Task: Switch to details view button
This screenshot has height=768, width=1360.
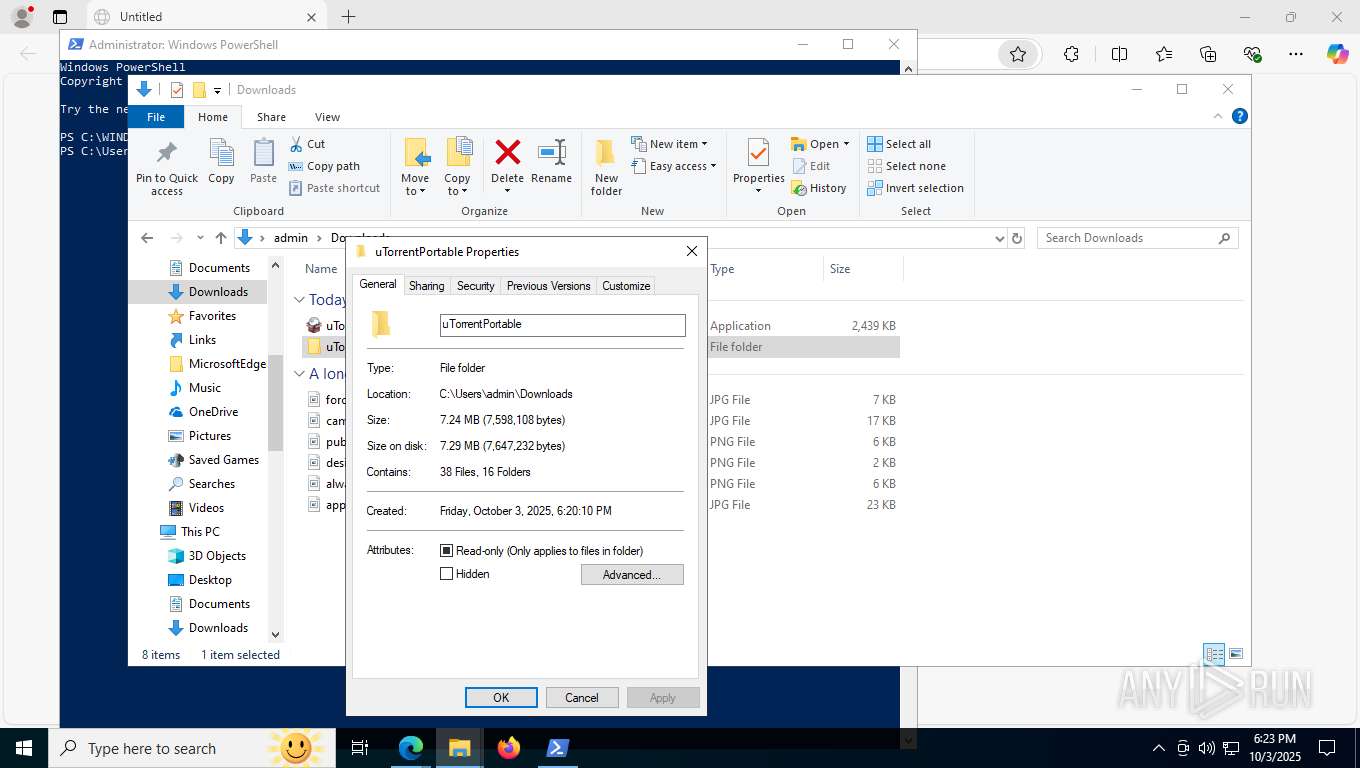Action: point(1214,655)
